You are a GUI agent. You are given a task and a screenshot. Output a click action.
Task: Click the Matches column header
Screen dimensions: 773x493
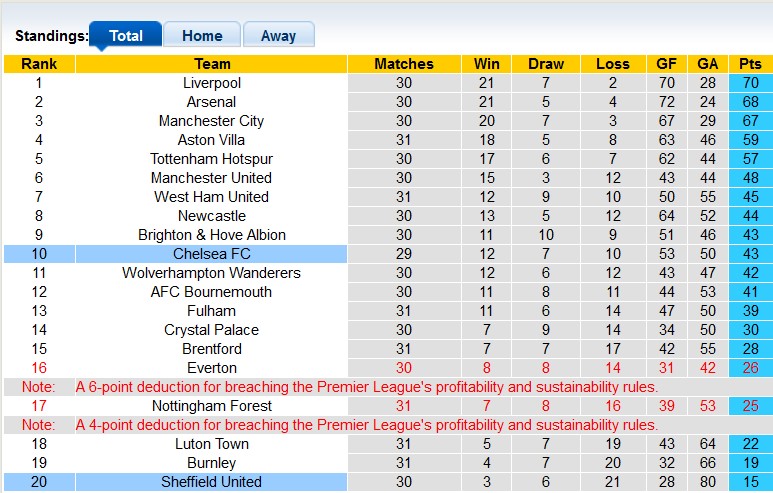[403, 64]
